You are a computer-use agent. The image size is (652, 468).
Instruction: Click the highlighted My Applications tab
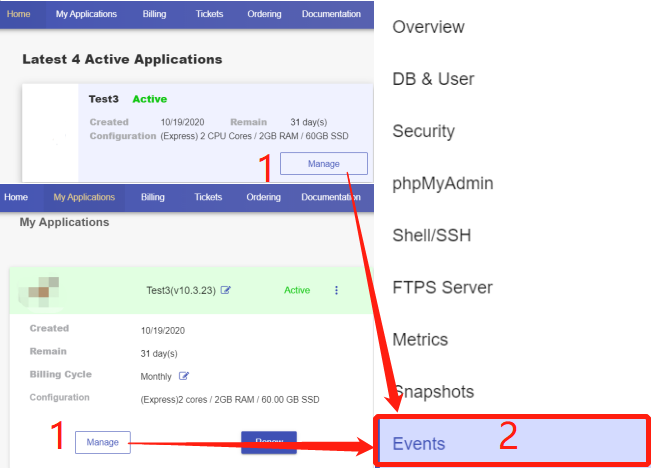coord(83,197)
